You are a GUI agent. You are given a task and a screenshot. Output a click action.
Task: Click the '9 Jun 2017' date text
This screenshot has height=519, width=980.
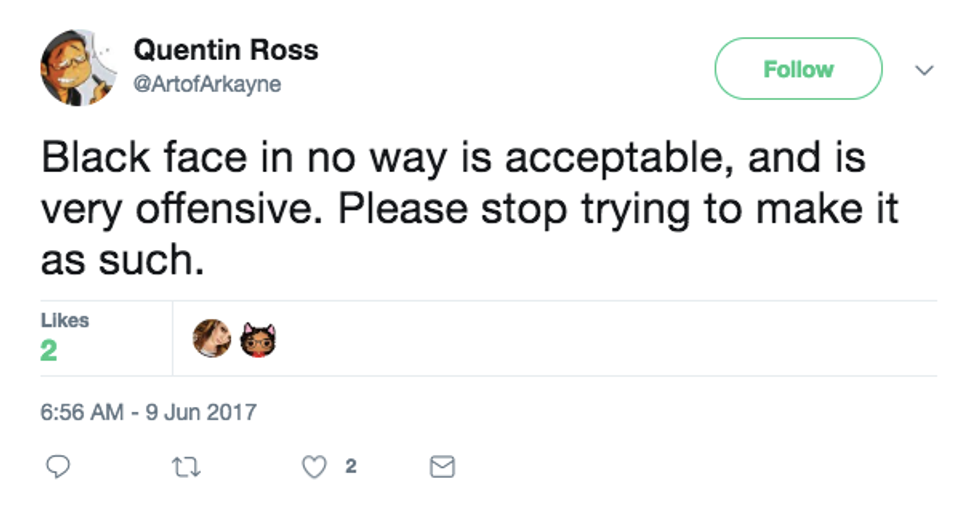pyautogui.click(x=201, y=411)
